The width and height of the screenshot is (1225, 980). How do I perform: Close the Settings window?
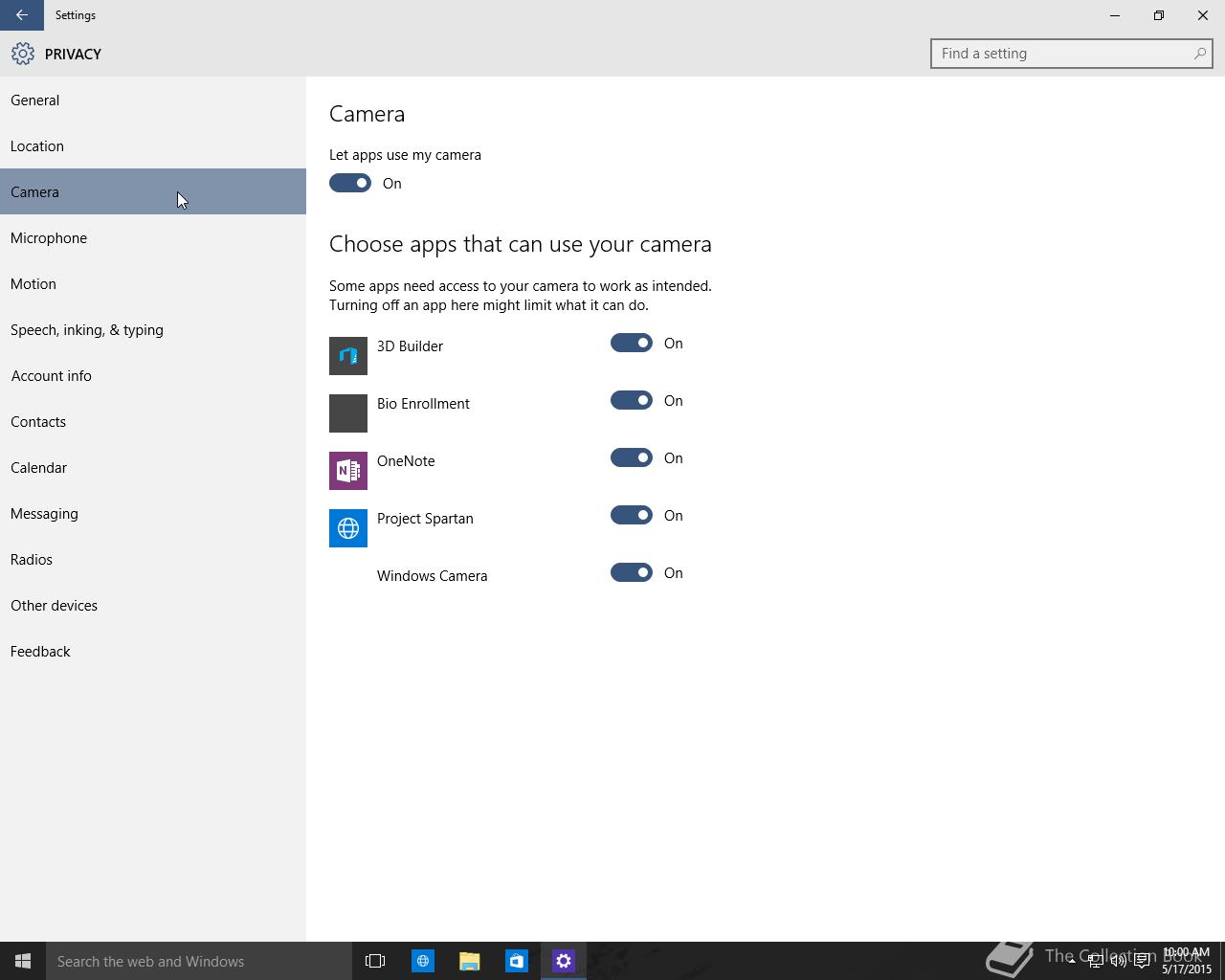pos(1203,15)
